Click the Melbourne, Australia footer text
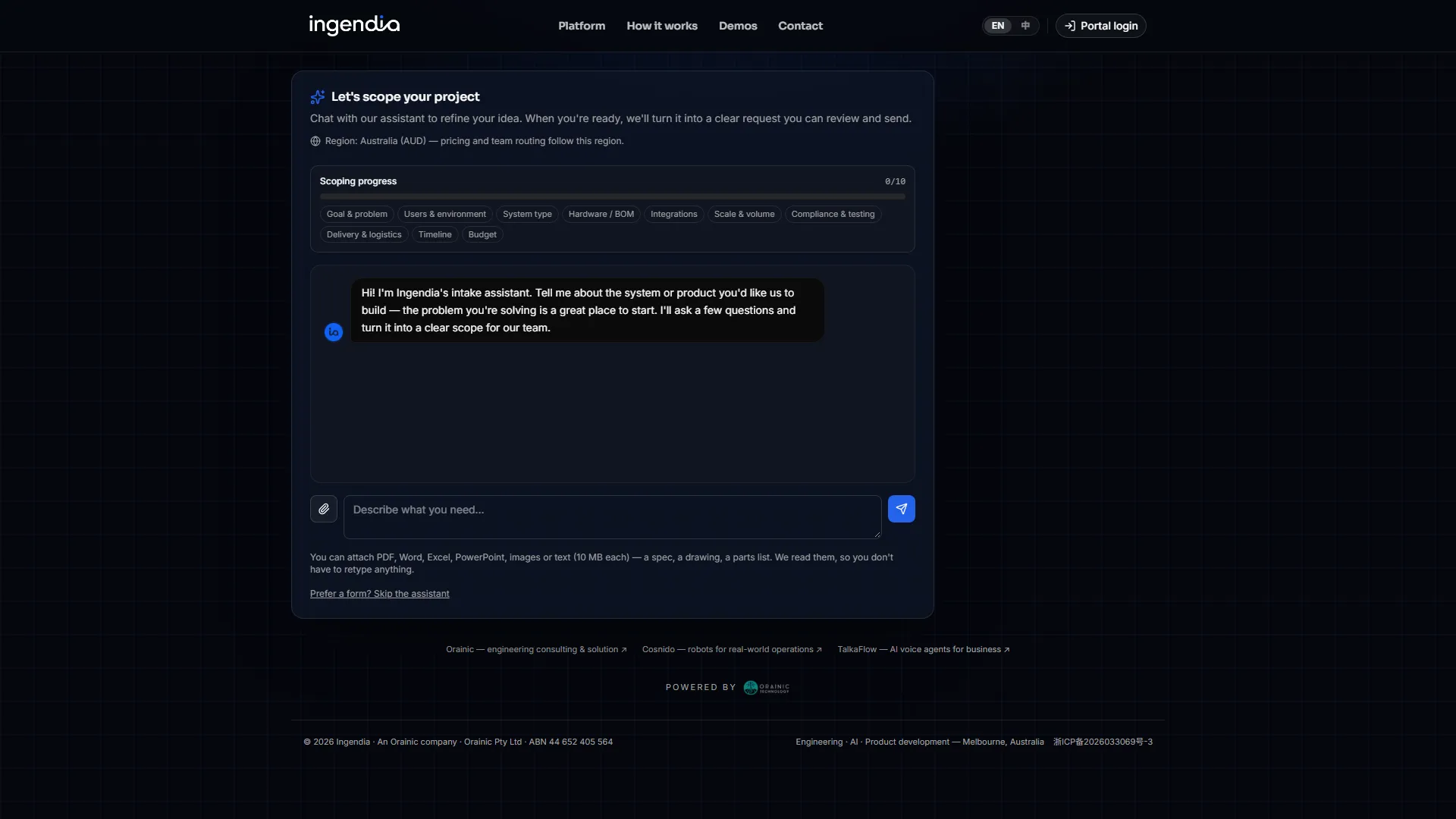This screenshot has height=819, width=1456. pos(1003,742)
